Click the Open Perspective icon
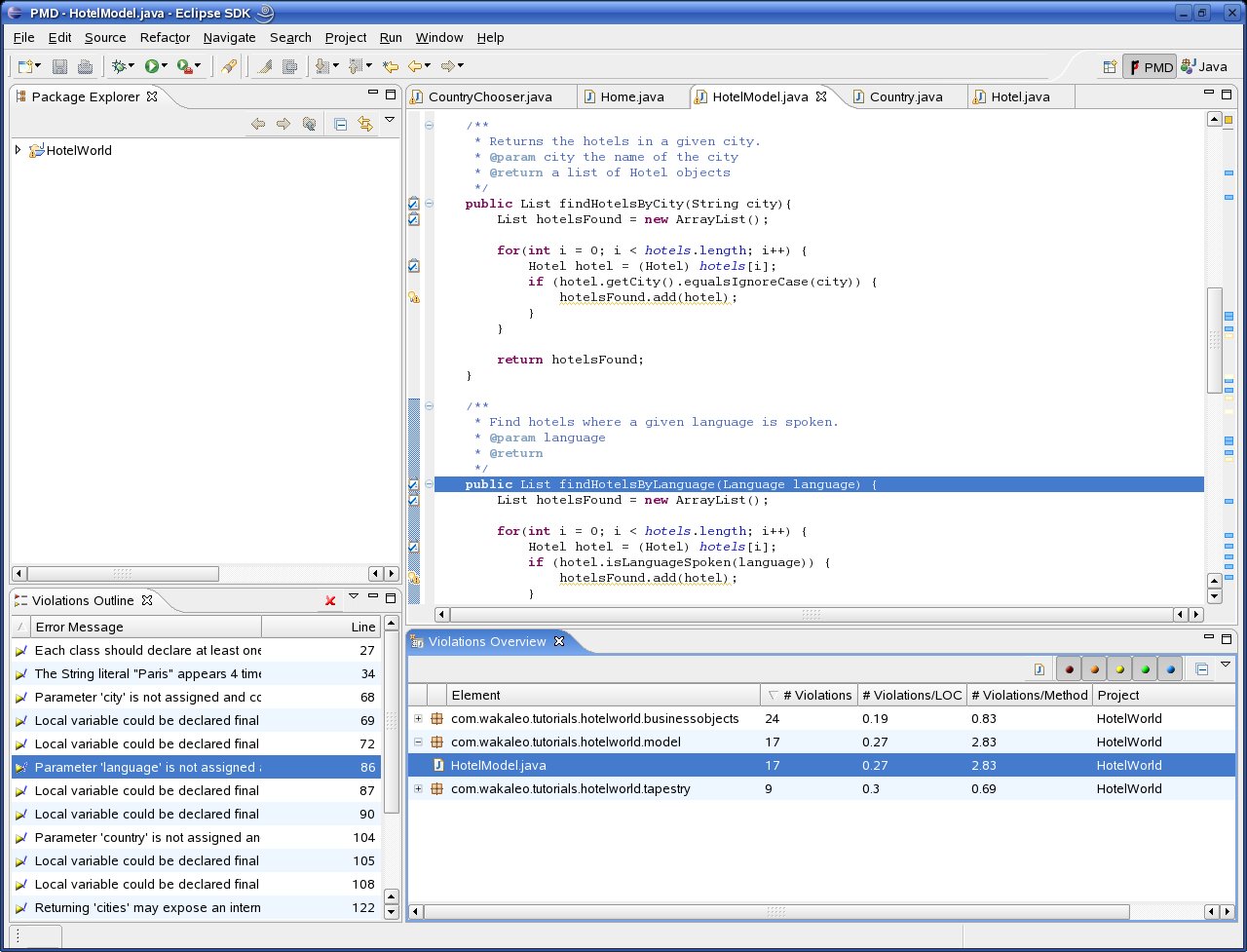 click(x=1110, y=66)
